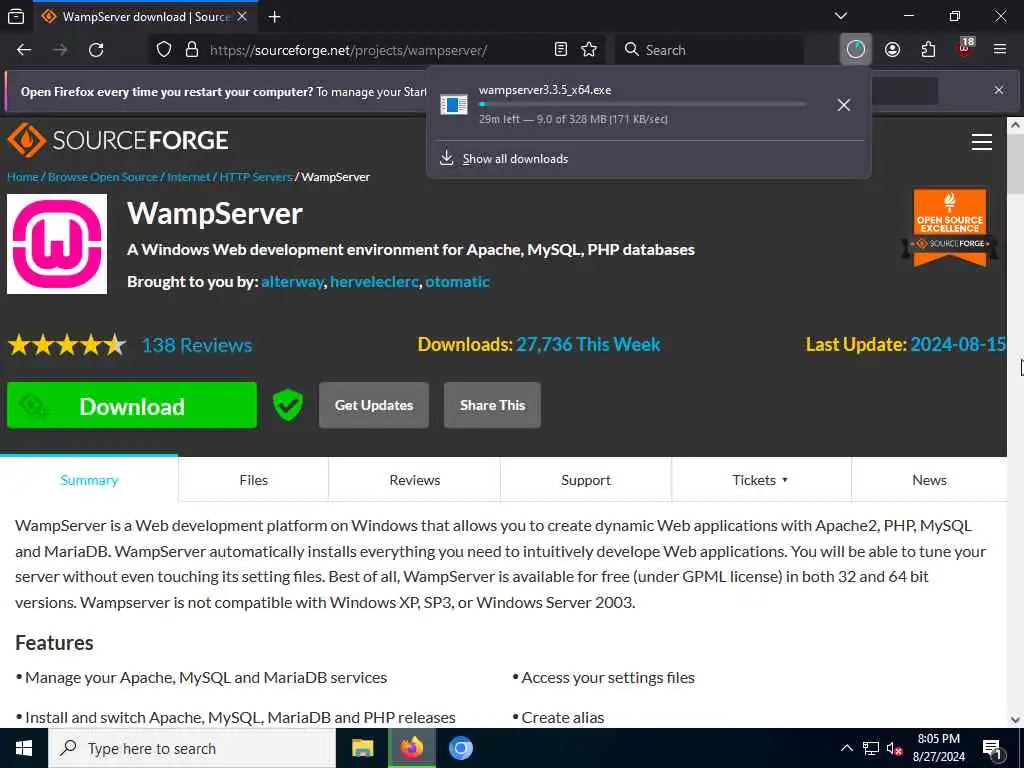Click the Share This button
The image size is (1024, 768).
[x=492, y=406]
